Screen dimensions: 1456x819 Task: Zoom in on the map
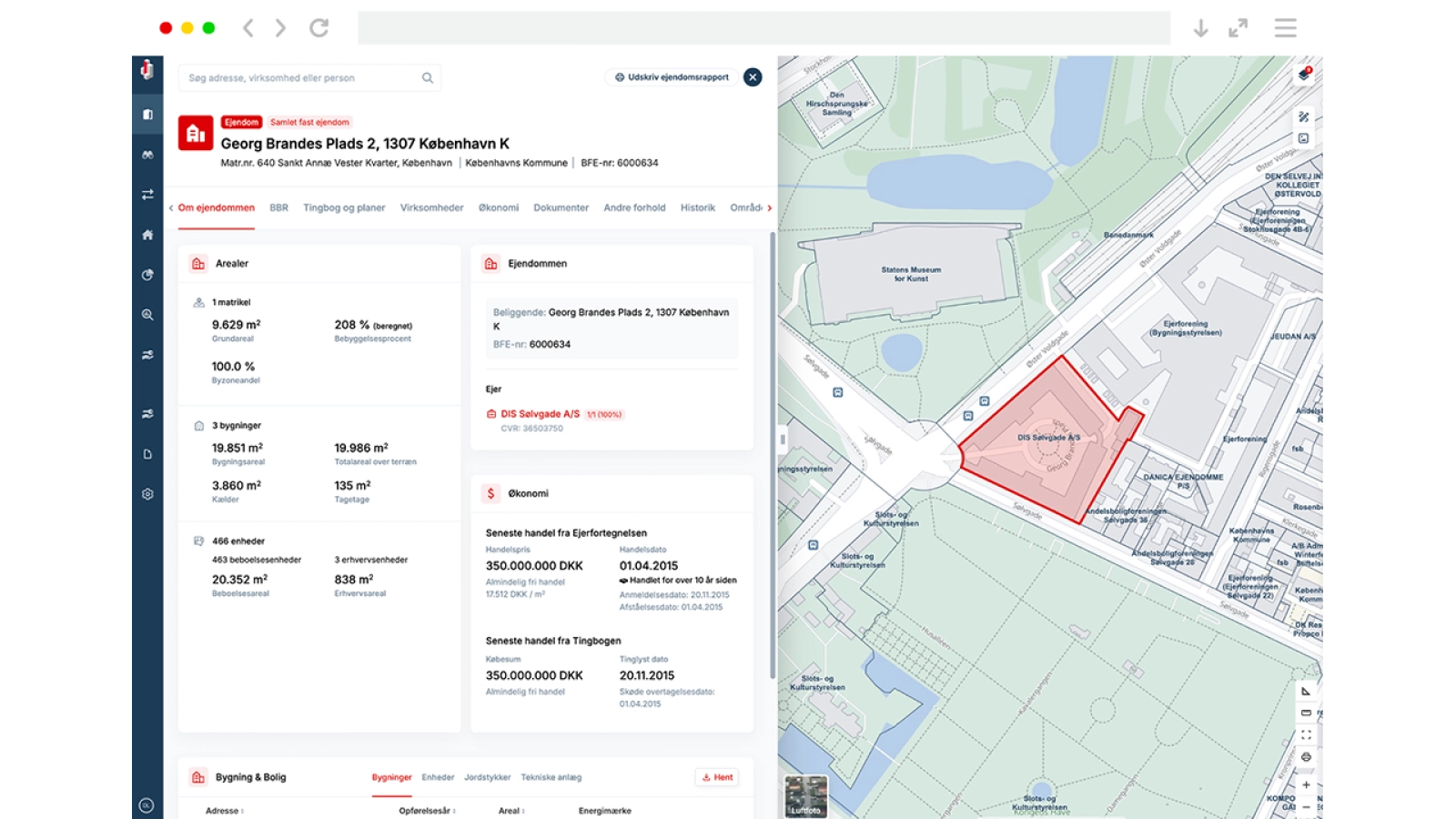1306,784
